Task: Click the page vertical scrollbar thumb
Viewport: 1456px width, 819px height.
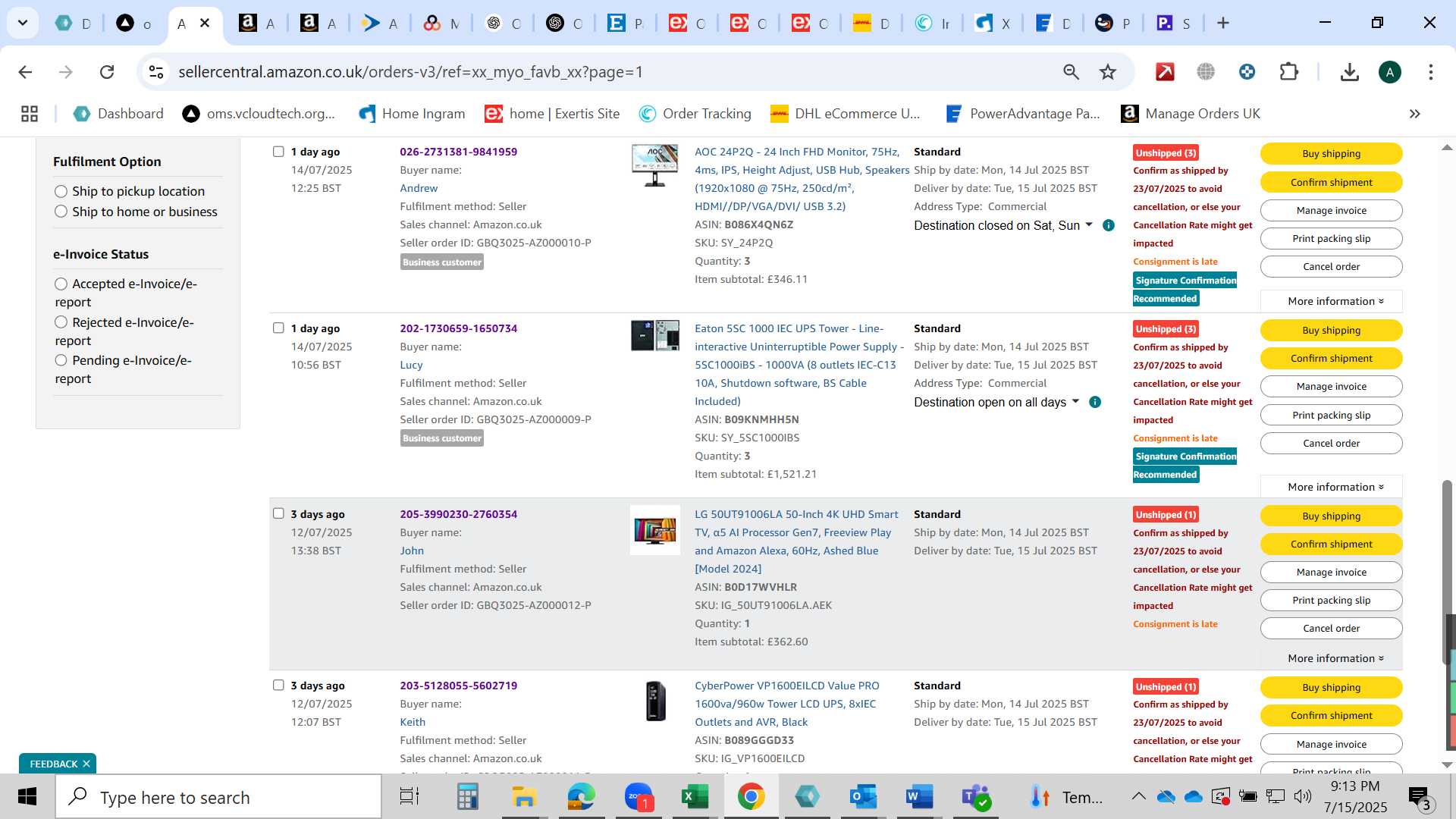Action: [1447, 573]
